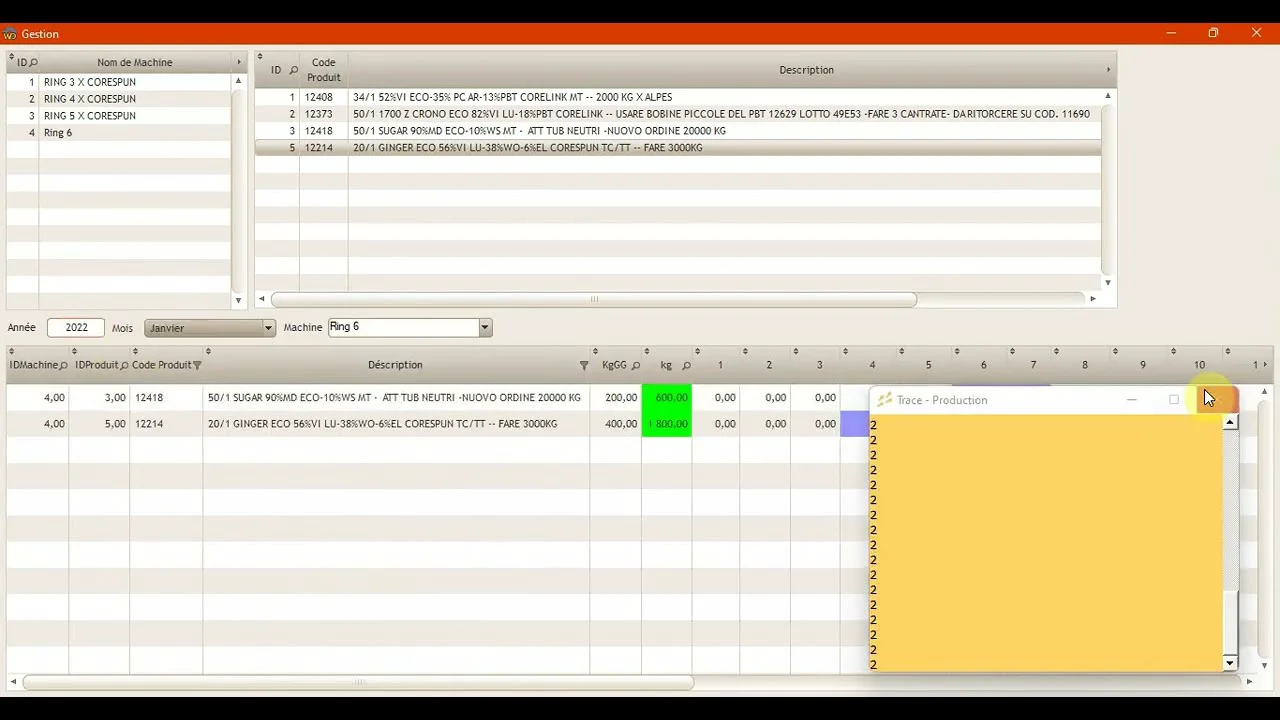Screen dimensions: 1280x720
Task: Close the Trace - Production window
Action: point(1217,400)
